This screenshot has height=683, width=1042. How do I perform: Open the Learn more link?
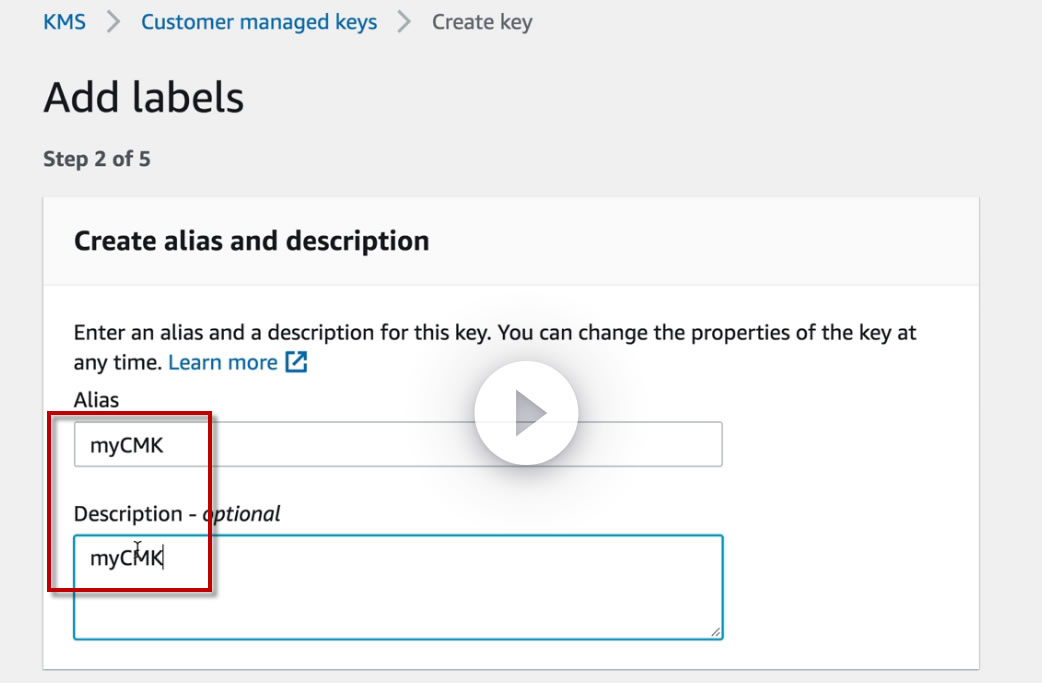(x=222, y=362)
